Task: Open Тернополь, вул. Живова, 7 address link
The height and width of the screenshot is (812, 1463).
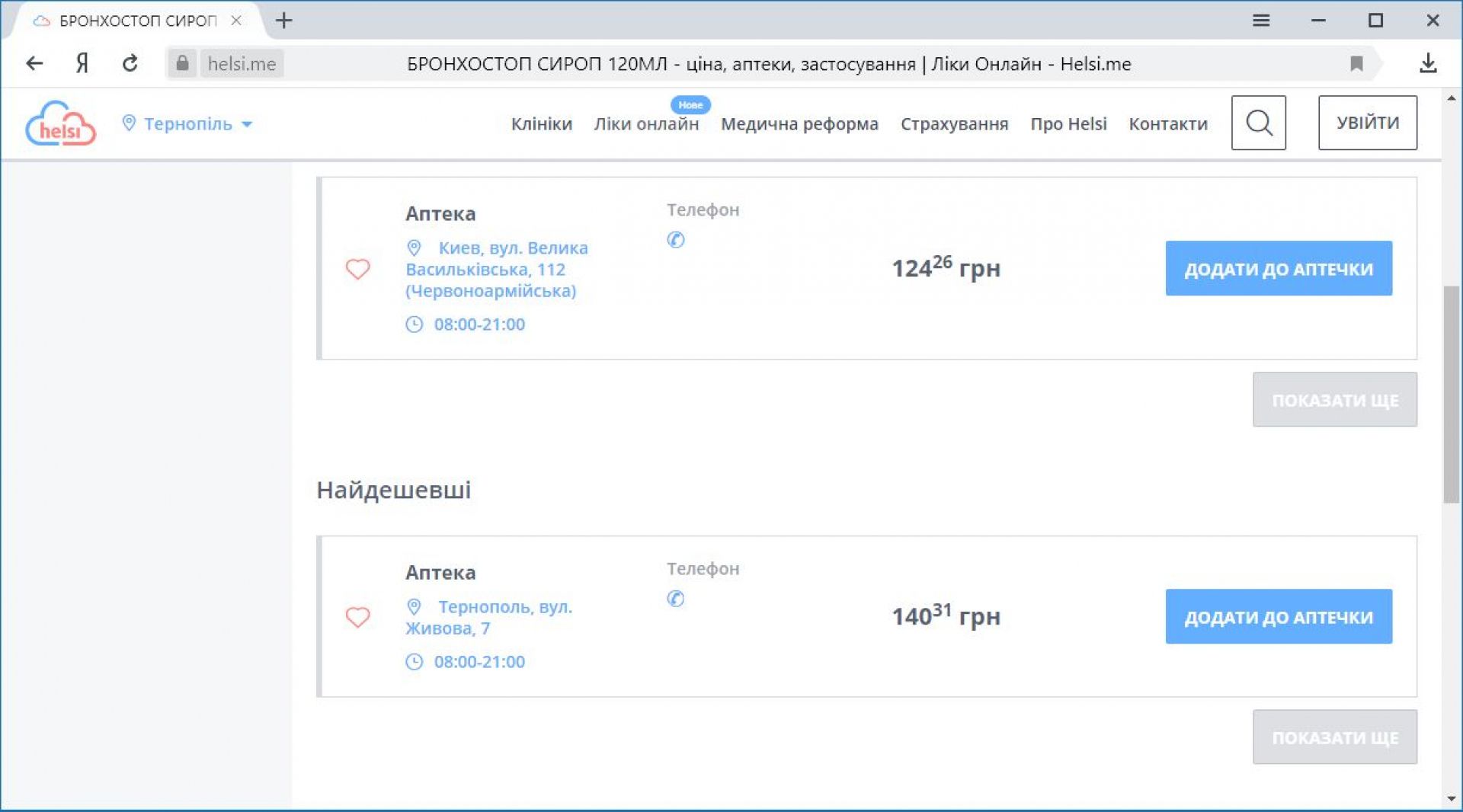Action: [488, 618]
